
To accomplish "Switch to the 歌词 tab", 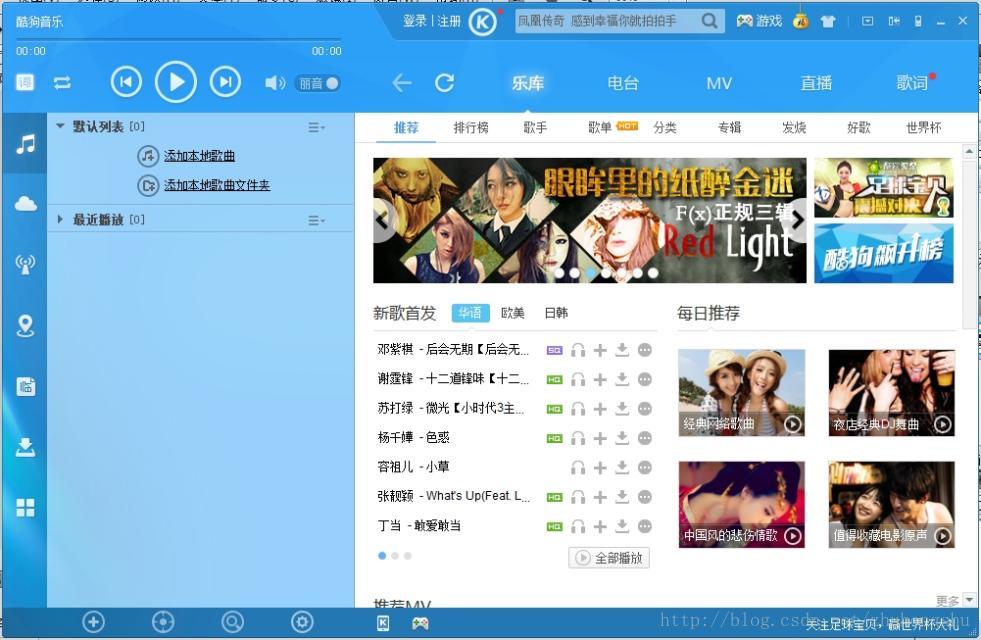I will pyautogui.click(x=912, y=83).
